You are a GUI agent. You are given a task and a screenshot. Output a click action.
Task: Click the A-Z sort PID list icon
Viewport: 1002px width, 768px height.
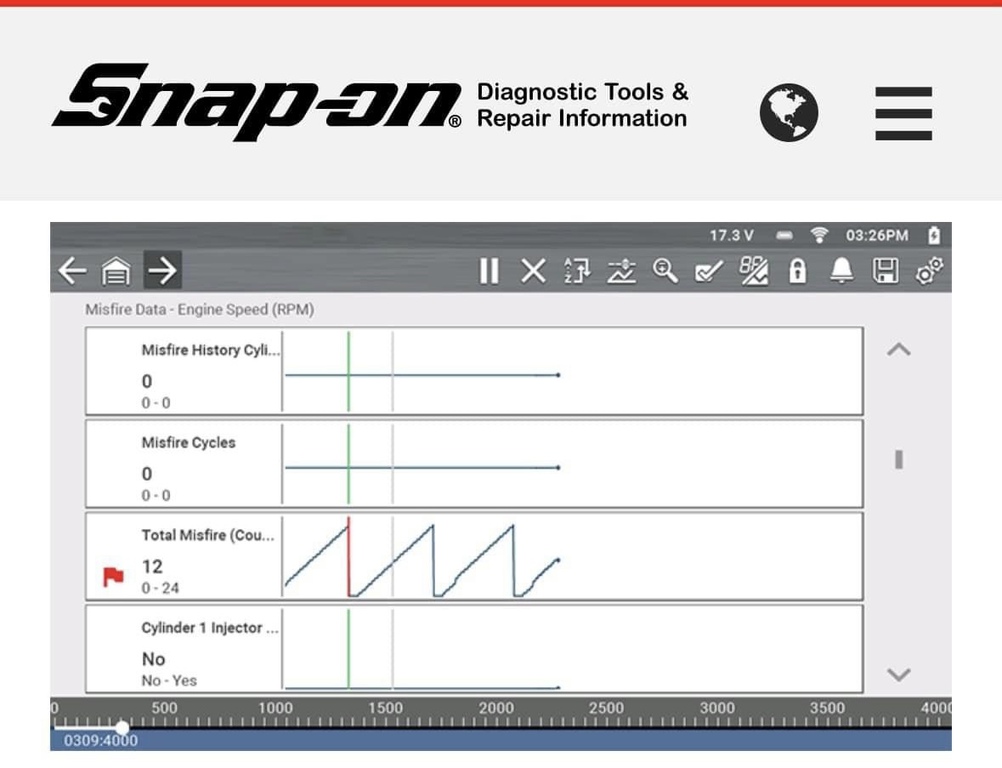point(578,271)
